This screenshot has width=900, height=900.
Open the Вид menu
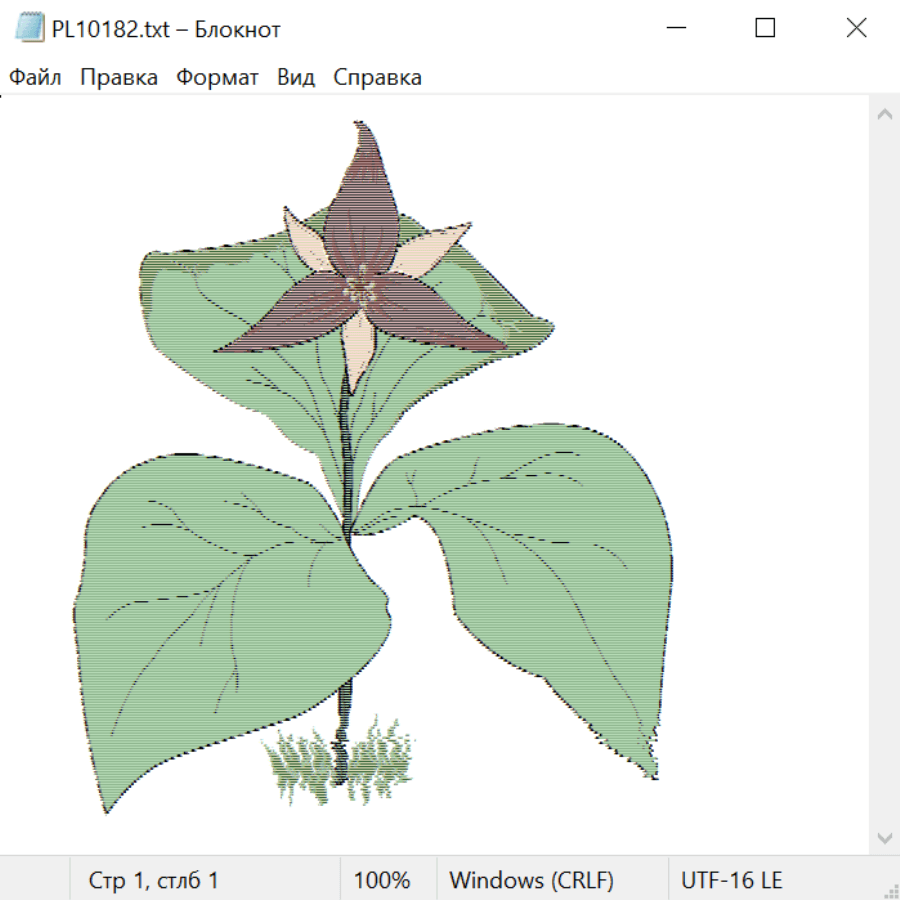pyautogui.click(x=296, y=78)
